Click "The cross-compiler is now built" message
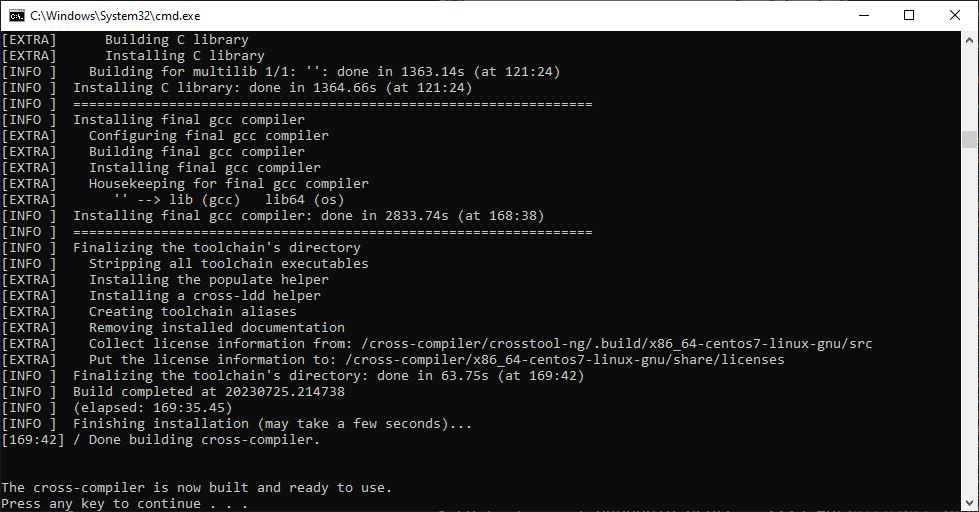 pyautogui.click(x=196, y=487)
